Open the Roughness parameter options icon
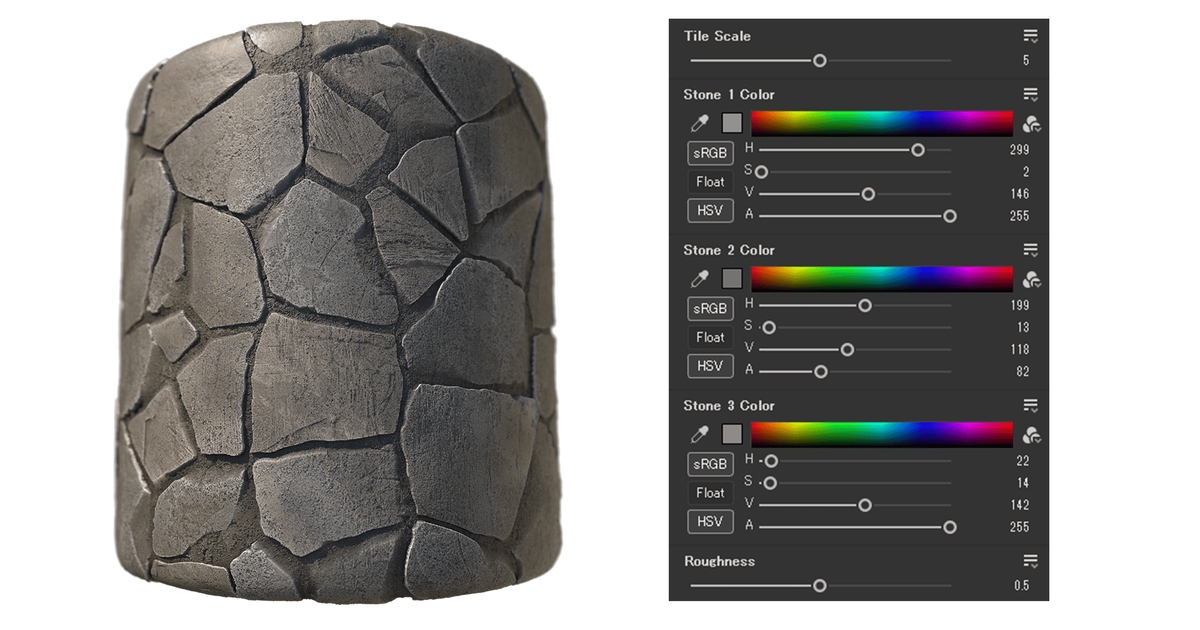The height and width of the screenshot is (630, 1200). click(1031, 562)
